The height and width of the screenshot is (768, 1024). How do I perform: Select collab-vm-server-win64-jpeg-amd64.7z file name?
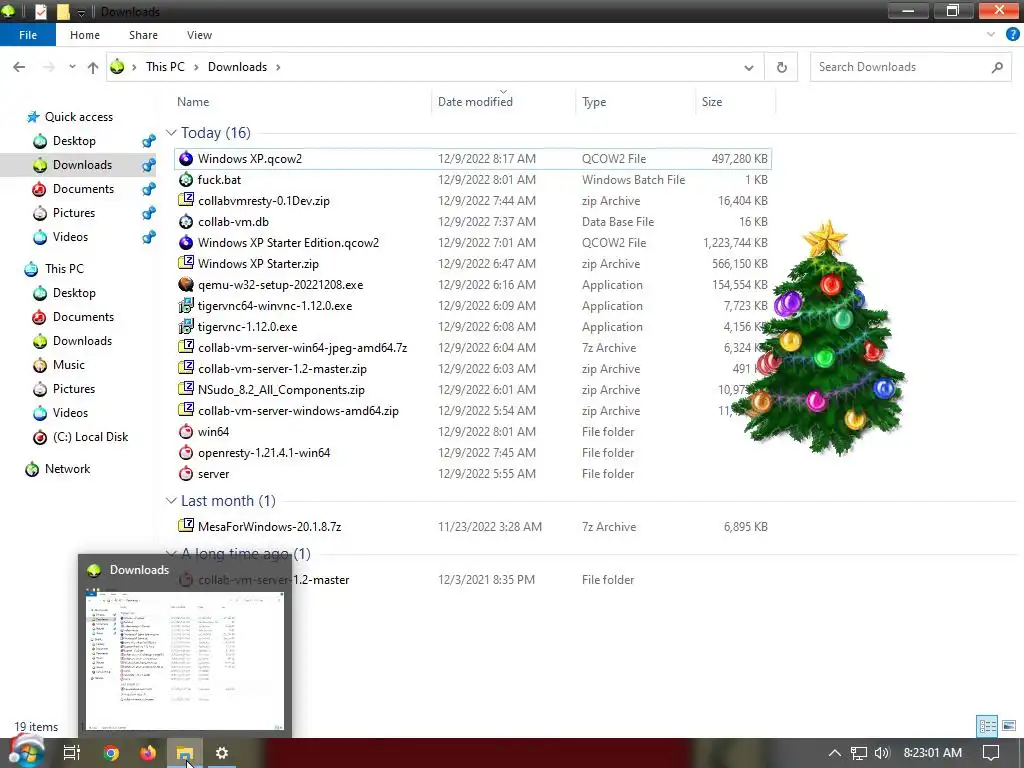[302, 347]
